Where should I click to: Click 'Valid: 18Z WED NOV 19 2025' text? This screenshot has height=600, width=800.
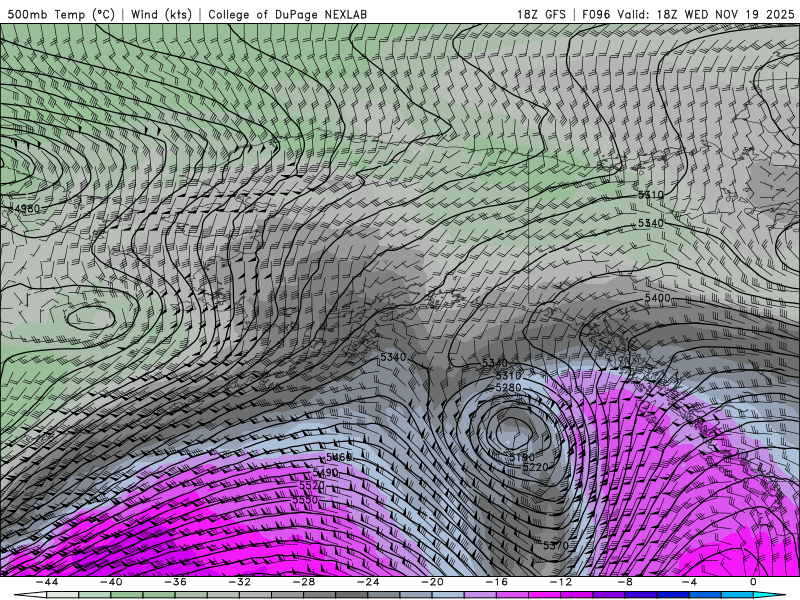pos(706,14)
